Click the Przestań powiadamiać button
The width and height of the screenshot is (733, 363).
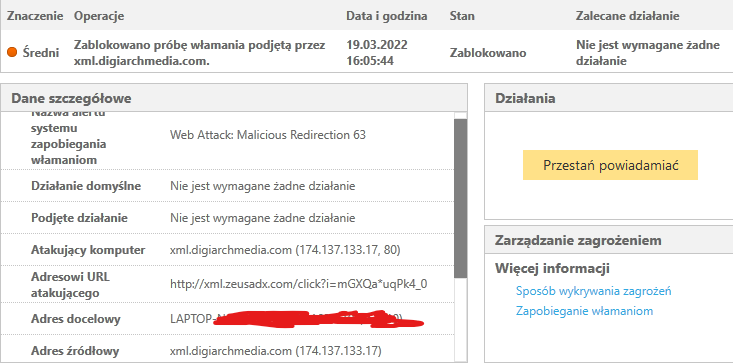[x=610, y=165]
